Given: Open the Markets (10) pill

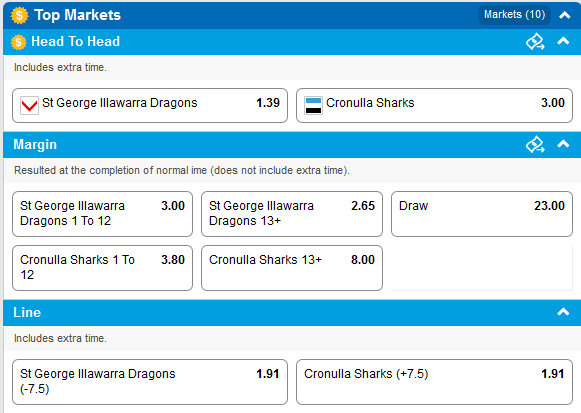Looking at the screenshot, I should (x=514, y=15).
